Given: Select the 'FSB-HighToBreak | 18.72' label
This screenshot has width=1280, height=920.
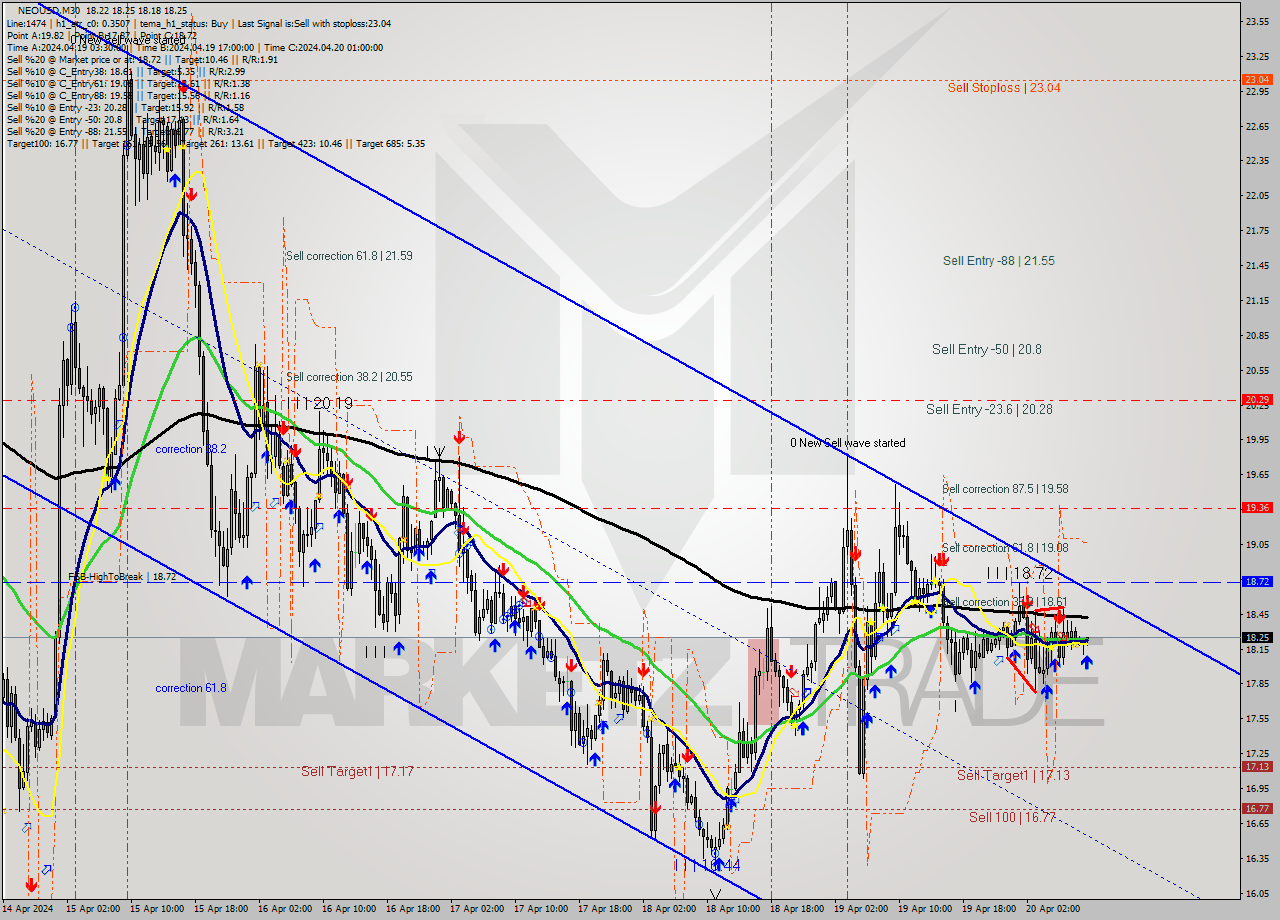Looking at the screenshot, I should [122, 577].
